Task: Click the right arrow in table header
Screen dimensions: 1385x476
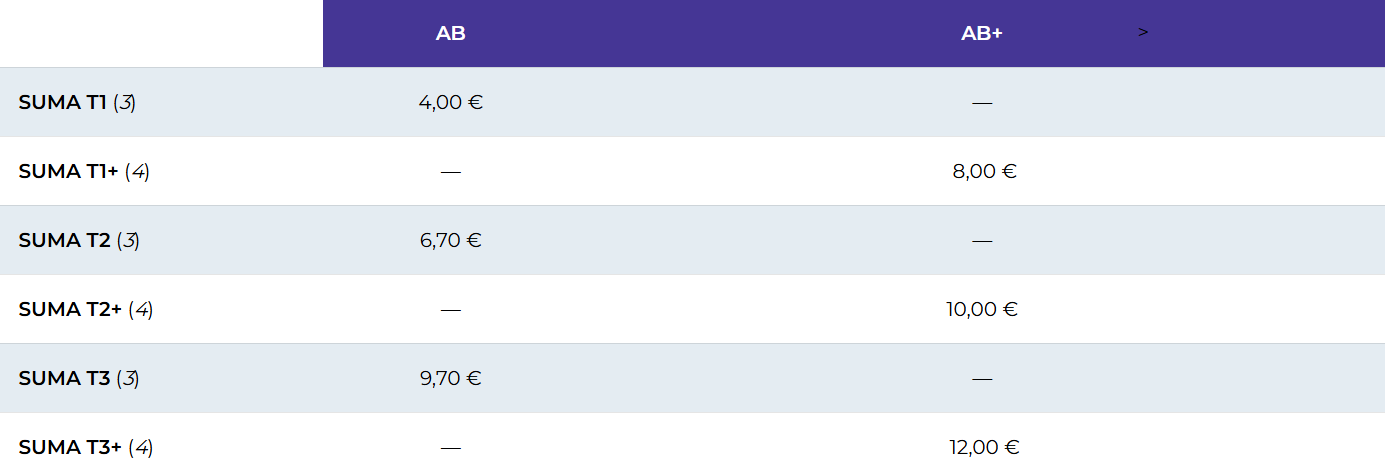Action: coord(1143,32)
